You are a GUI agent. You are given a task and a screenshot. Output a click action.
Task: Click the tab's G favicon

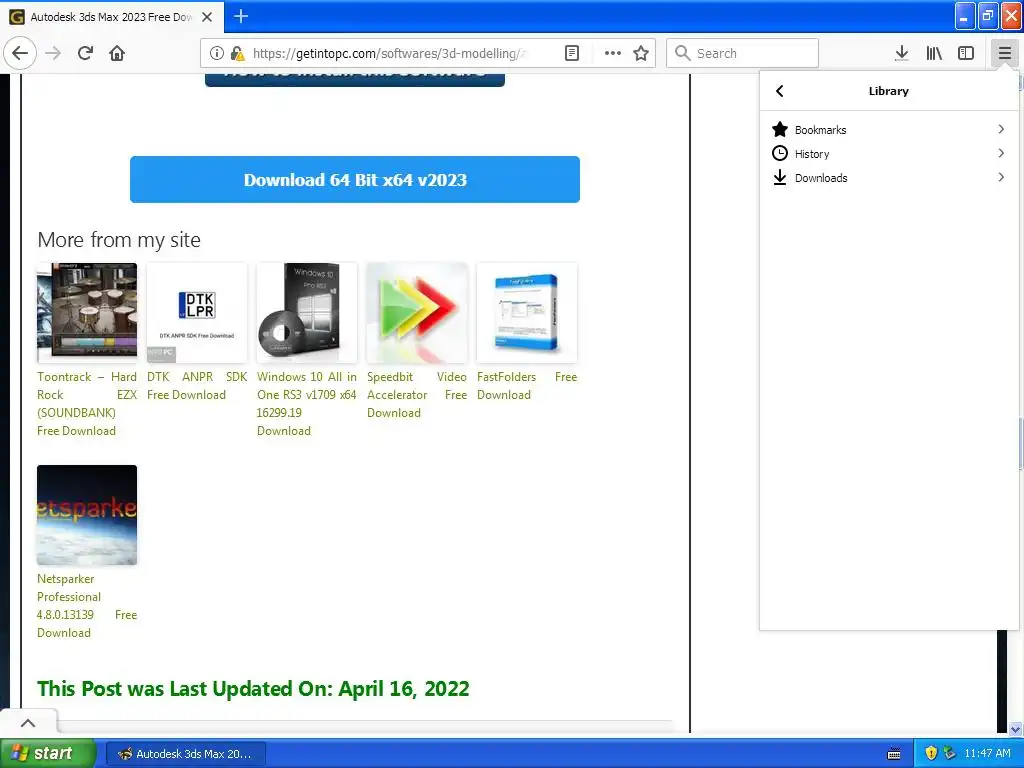click(x=17, y=17)
